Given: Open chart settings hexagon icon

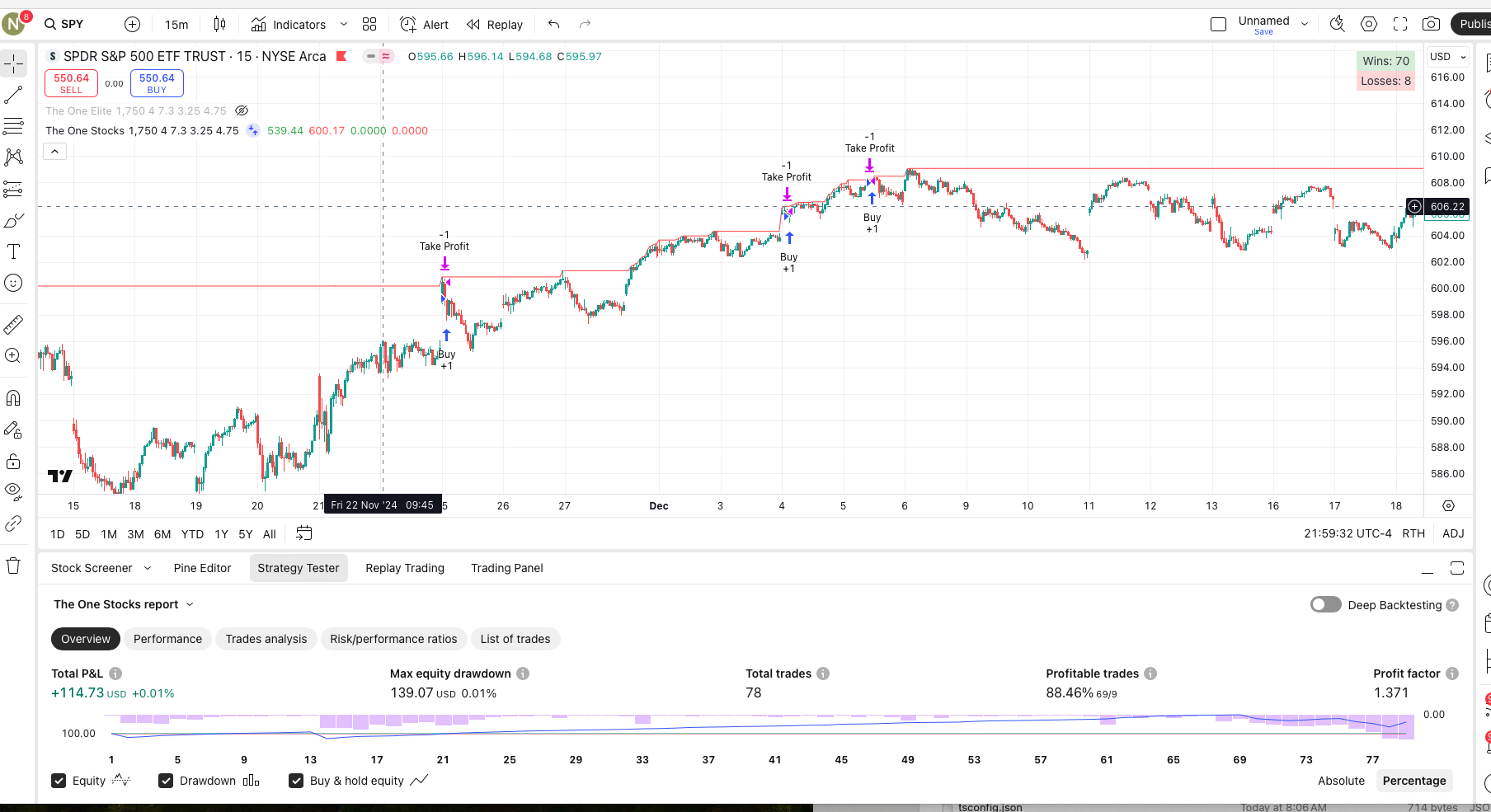Looking at the screenshot, I should pyautogui.click(x=1369, y=24).
